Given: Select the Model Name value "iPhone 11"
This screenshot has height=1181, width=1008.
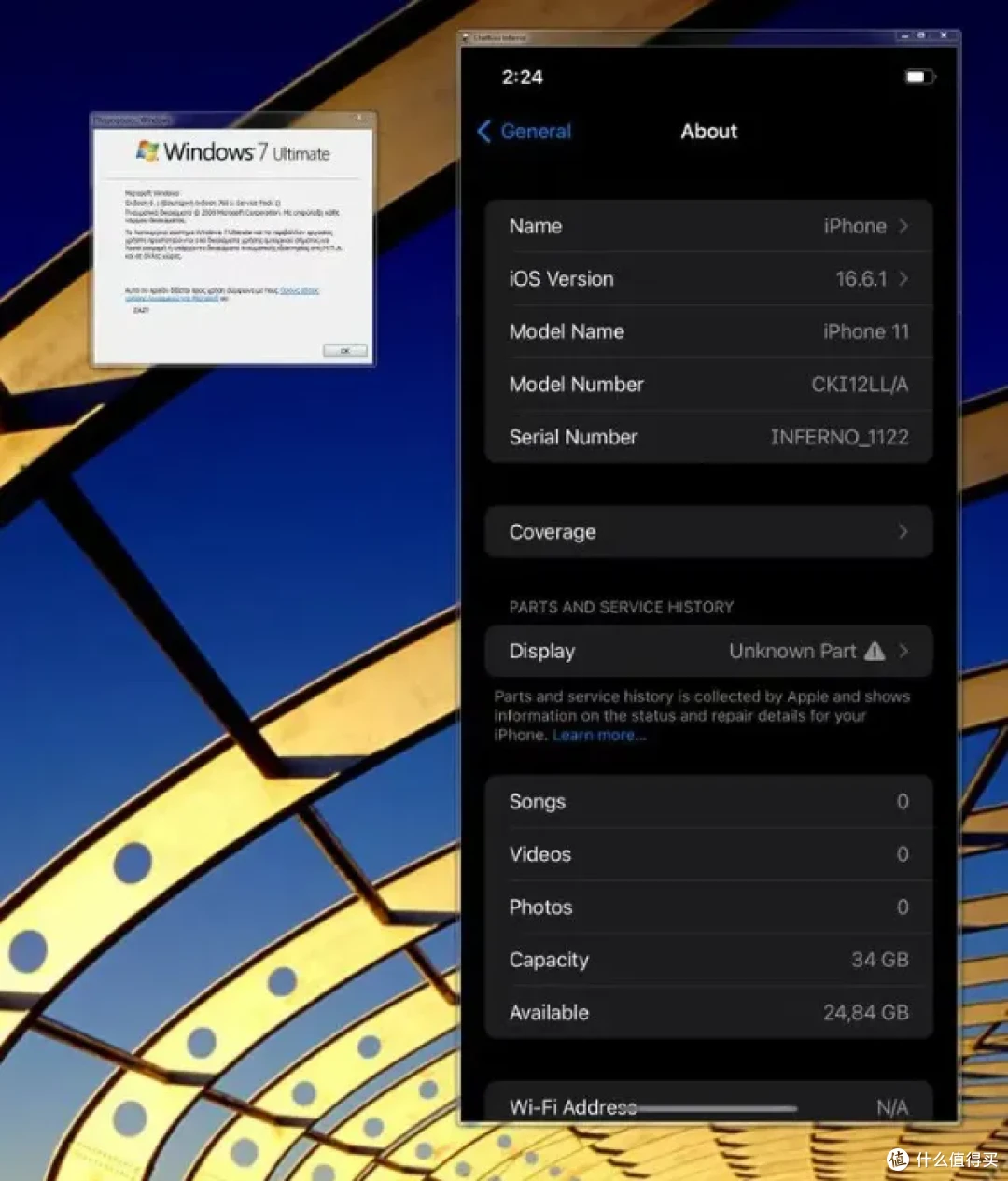Looking at the screenshot, I should (866, 331).
